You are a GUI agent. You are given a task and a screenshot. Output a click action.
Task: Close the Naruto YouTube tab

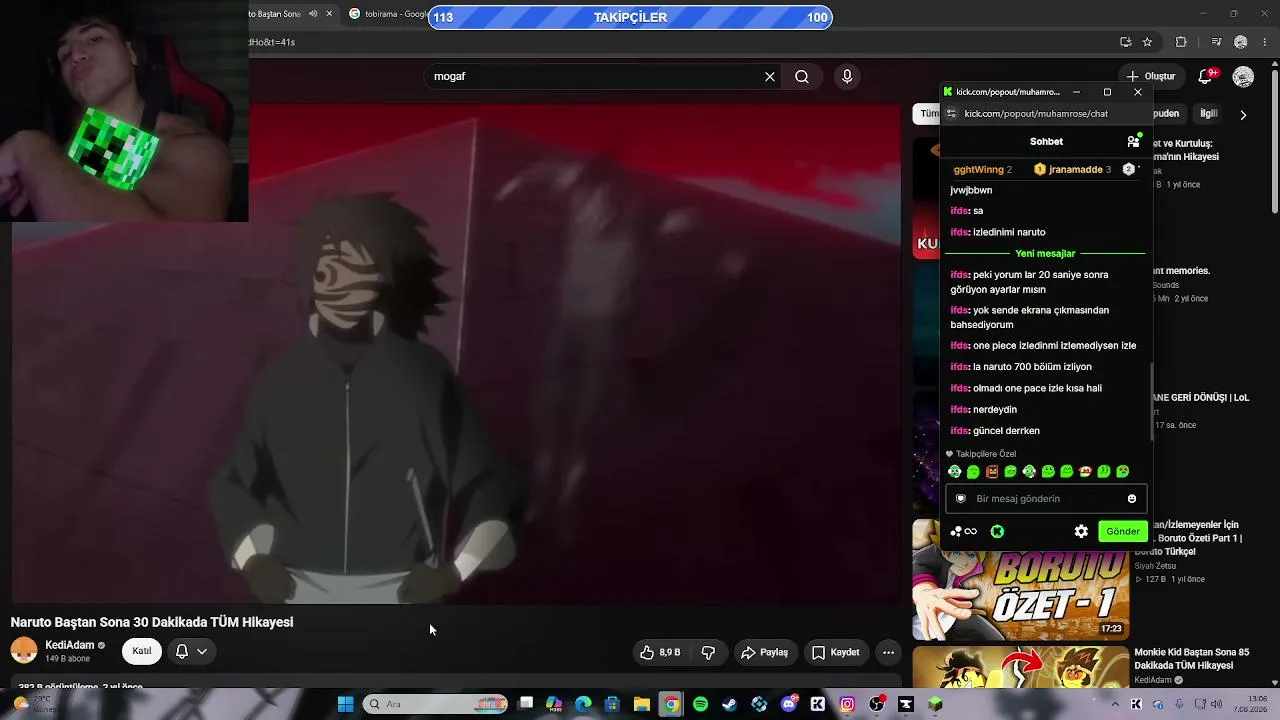(x=329, y=14)
